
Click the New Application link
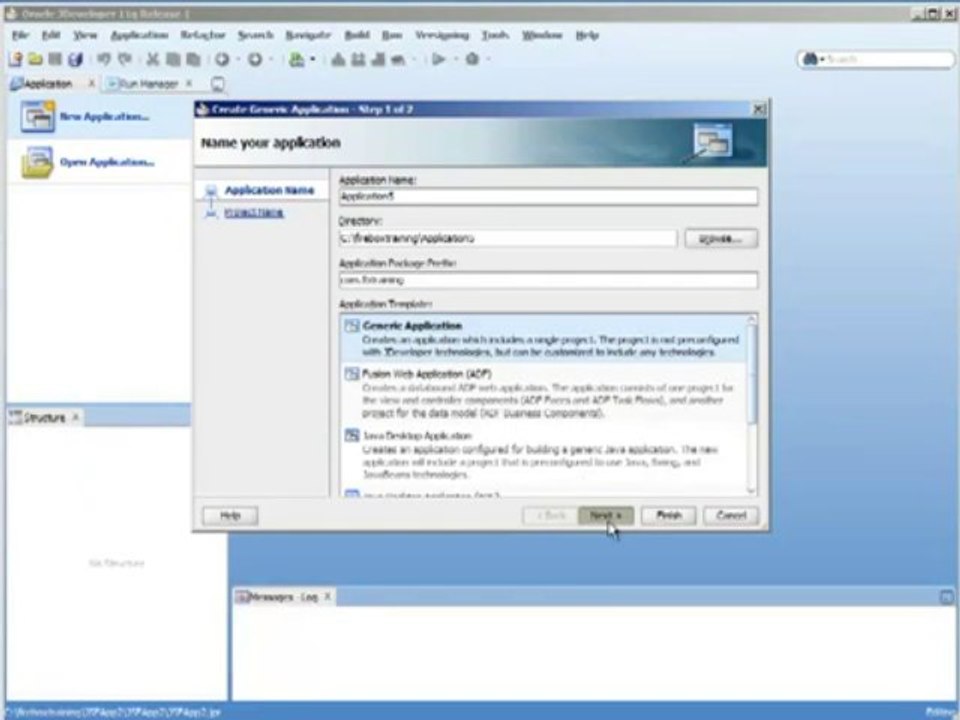point(104,116)
